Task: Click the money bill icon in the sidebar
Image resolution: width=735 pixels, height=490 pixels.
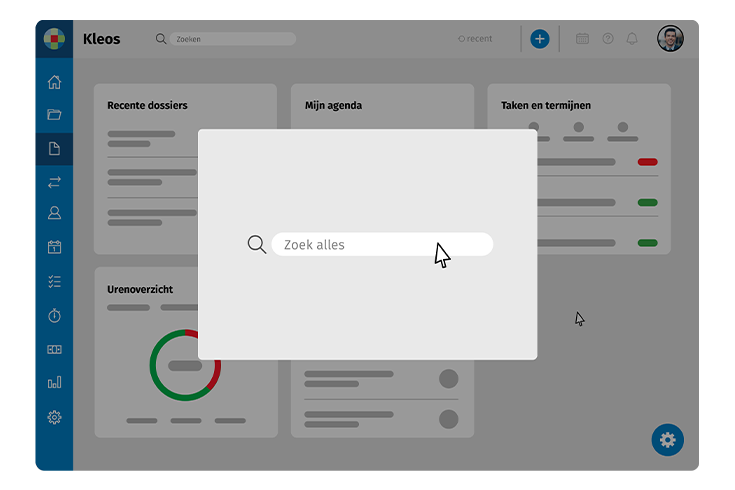Action: click(54, 349)
